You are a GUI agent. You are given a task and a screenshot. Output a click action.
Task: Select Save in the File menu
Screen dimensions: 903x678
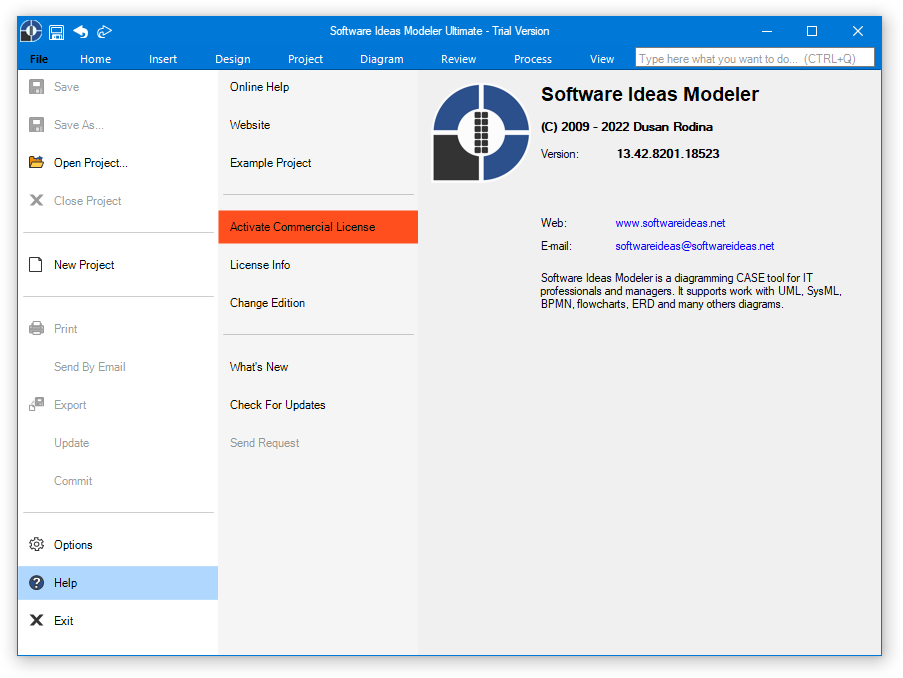pos(118,87)
